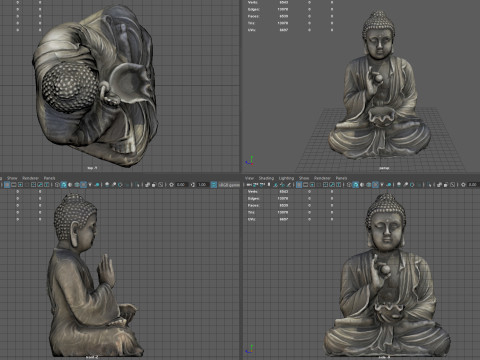Open camera attributes in front view toolbar
This screenshot has width=480, height=360.
(x=262, y=185)
